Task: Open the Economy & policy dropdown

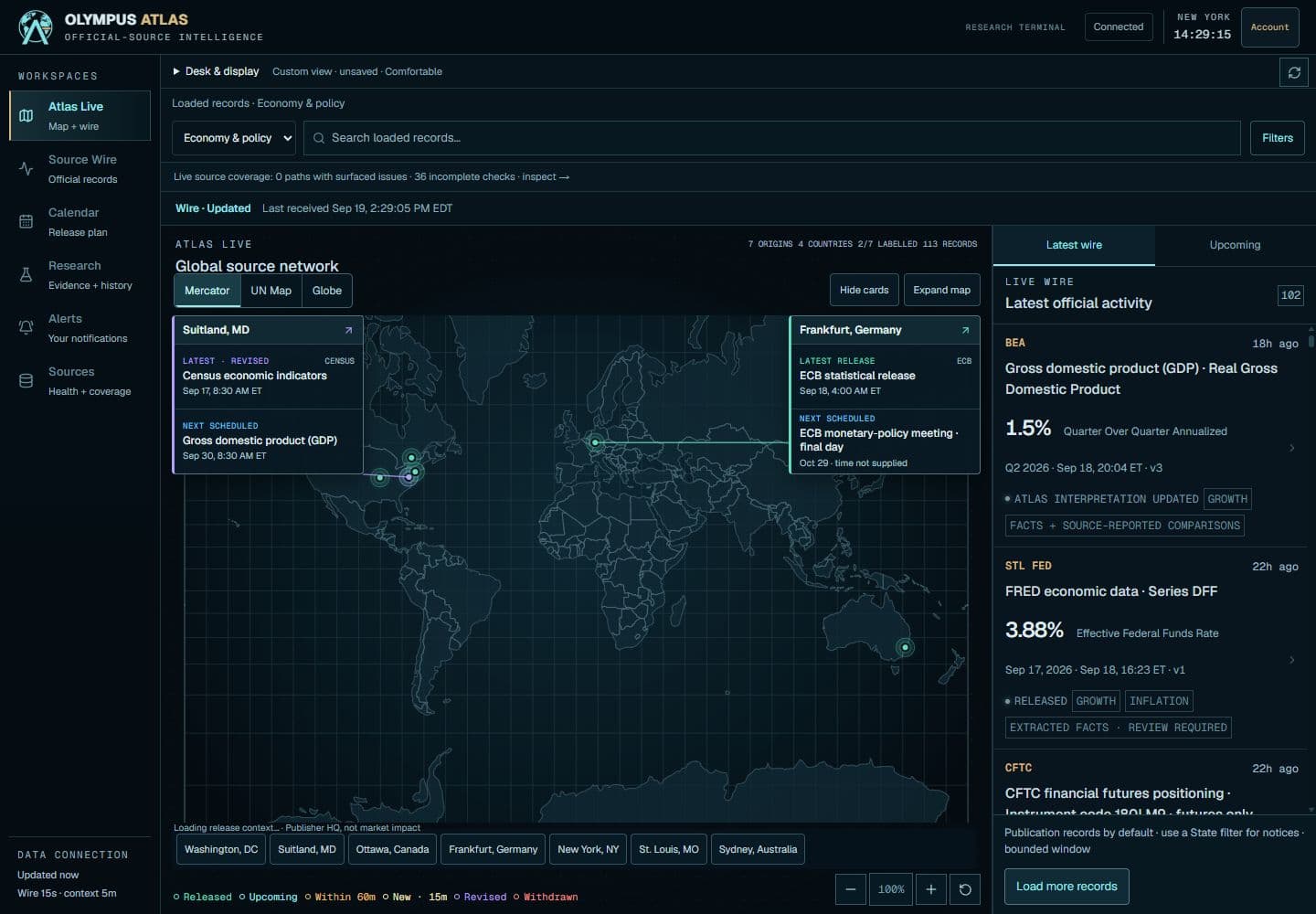Action: (x=235, y=138)
